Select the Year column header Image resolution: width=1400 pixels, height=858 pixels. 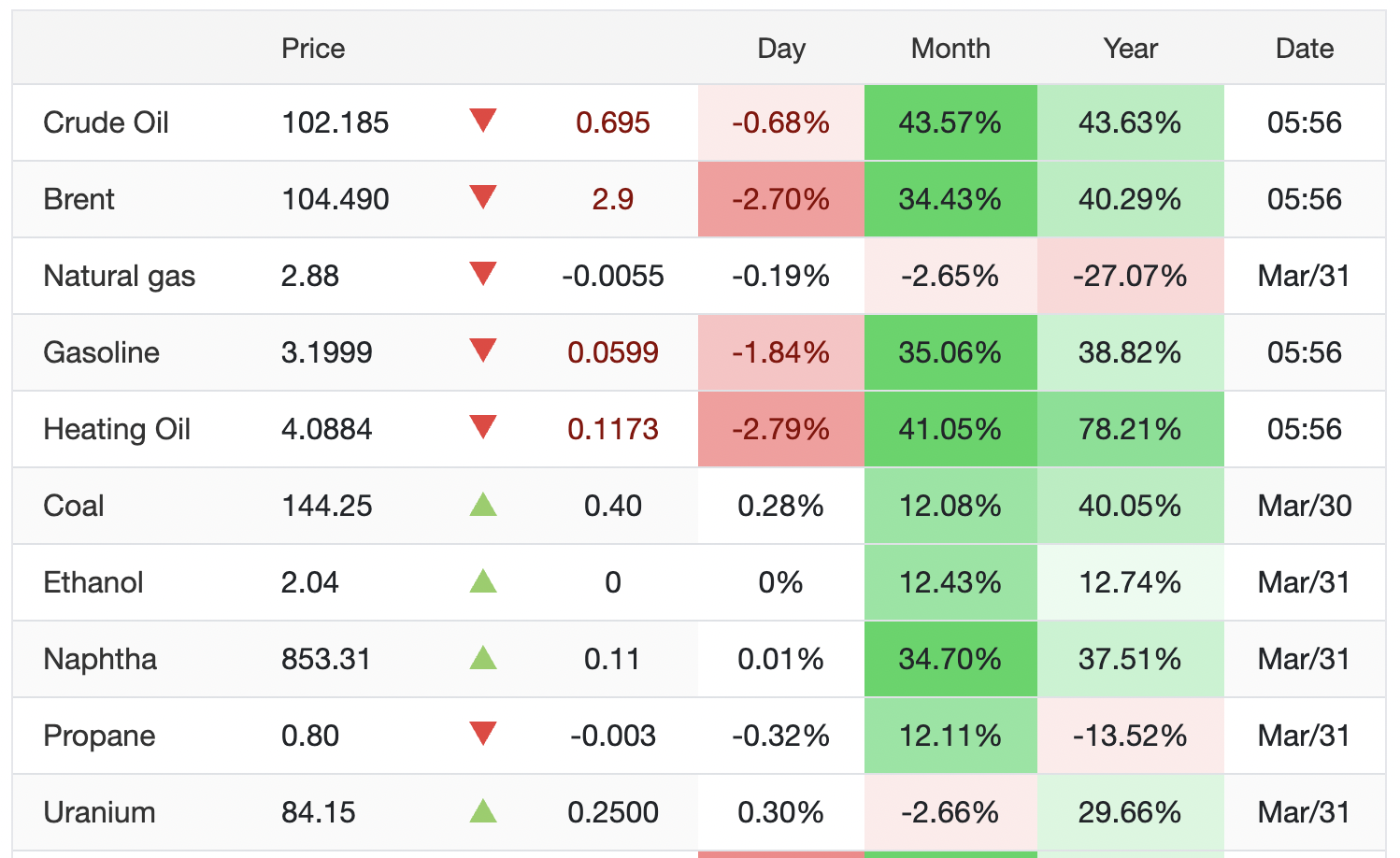tap(1130, 49)
